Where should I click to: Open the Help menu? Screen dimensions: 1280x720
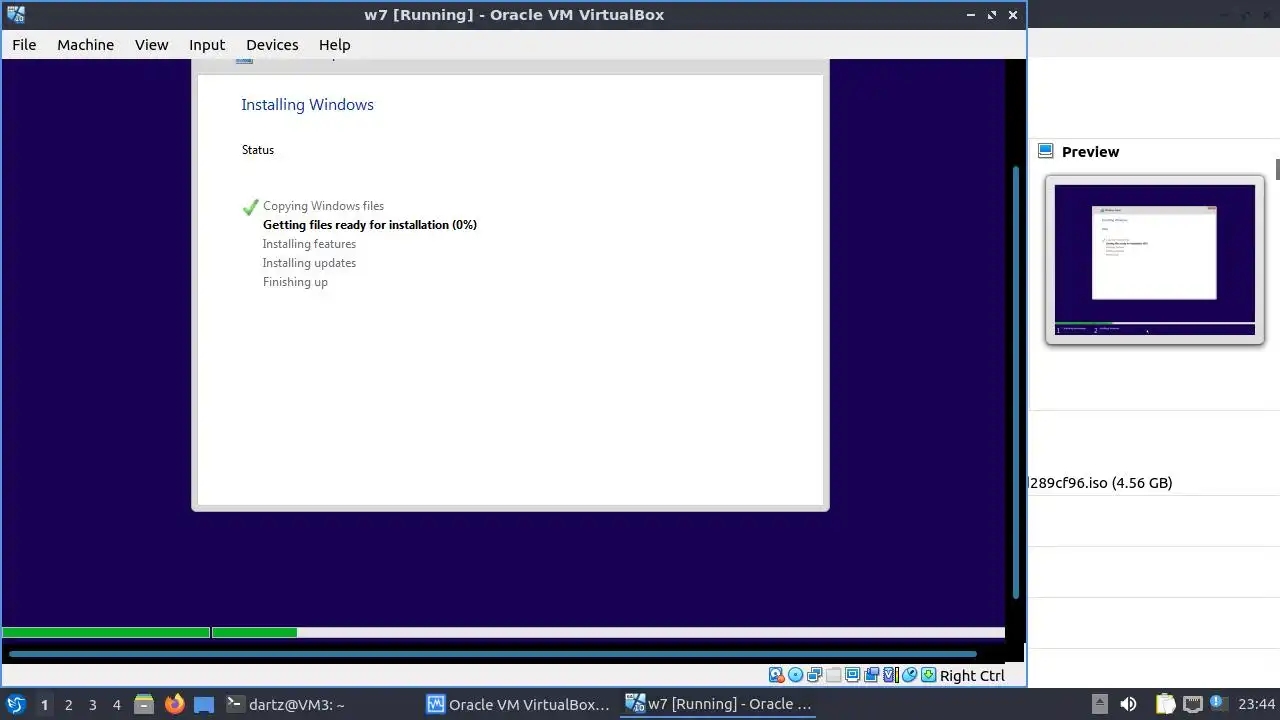334,45
